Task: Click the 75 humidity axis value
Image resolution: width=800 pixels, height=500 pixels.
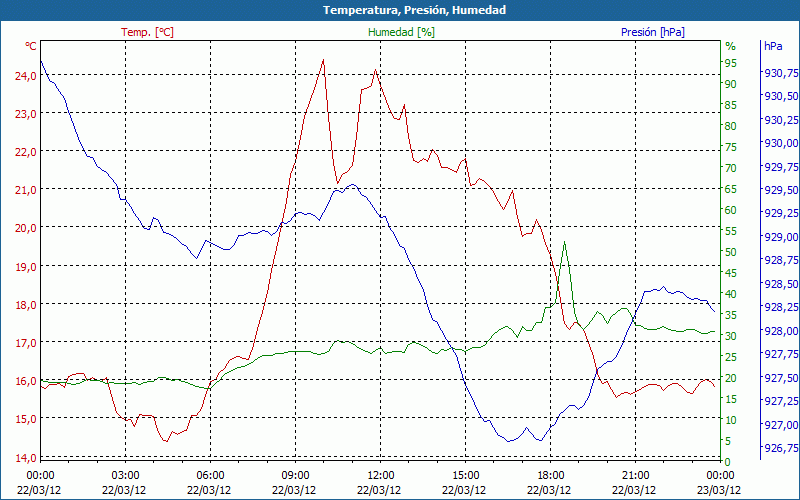Action: 731,147
